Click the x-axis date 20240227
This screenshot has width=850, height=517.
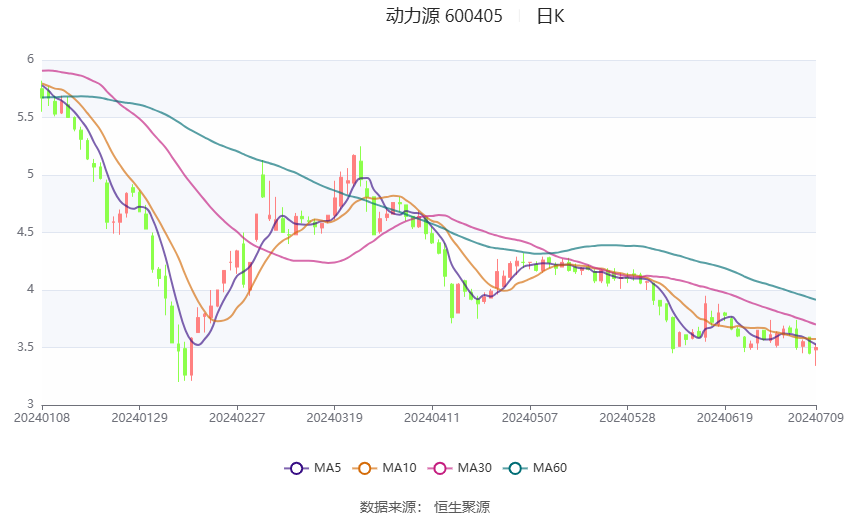pyautogui.click(x=237, y=418)
